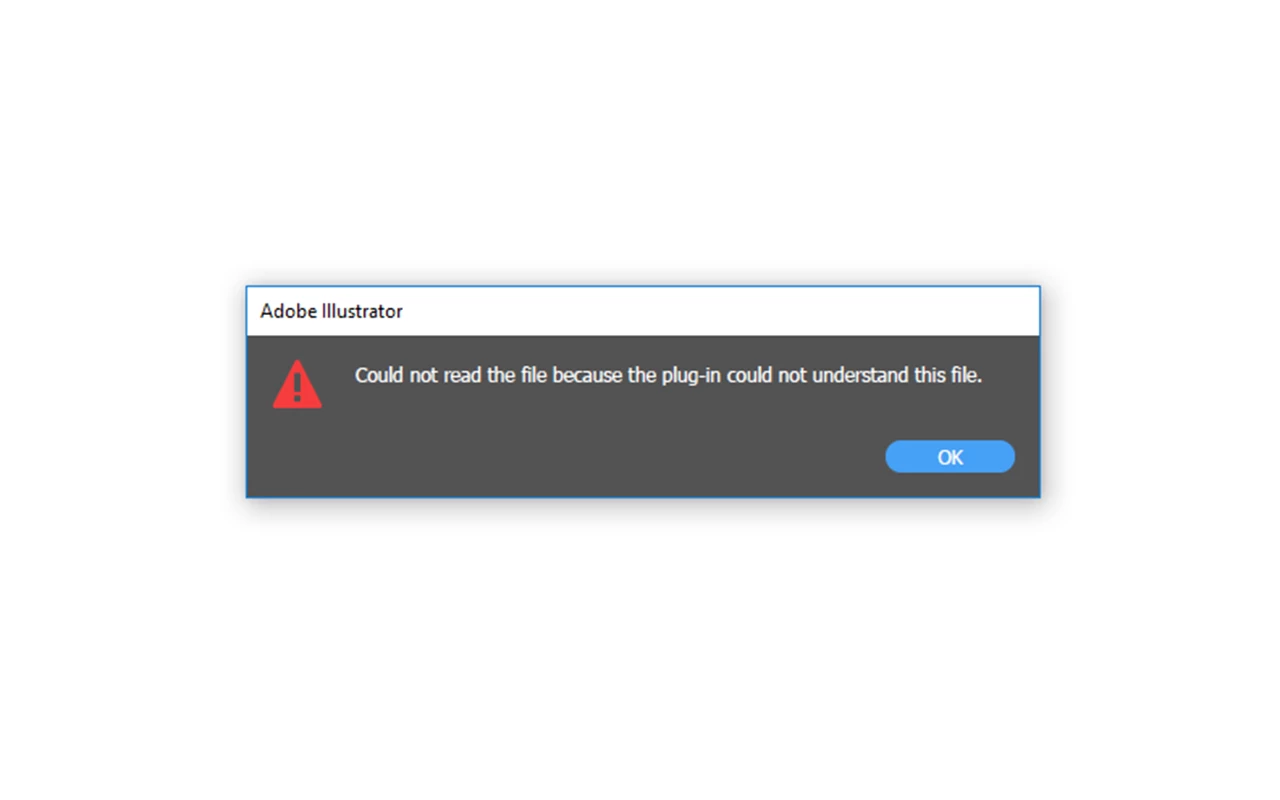1280x800 pixels.
Task: Click the word "Adobe" in the title
Action: coord(284,311)
